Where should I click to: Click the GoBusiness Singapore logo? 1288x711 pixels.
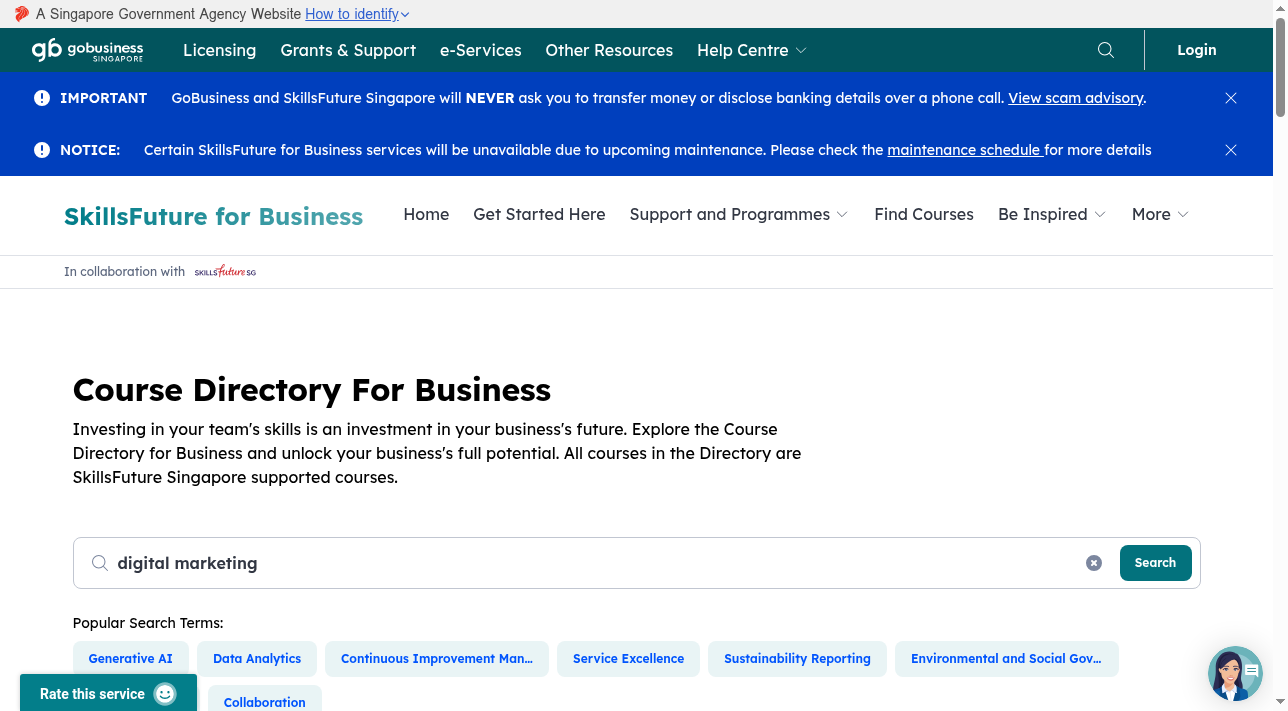click(x=87, y=50)
